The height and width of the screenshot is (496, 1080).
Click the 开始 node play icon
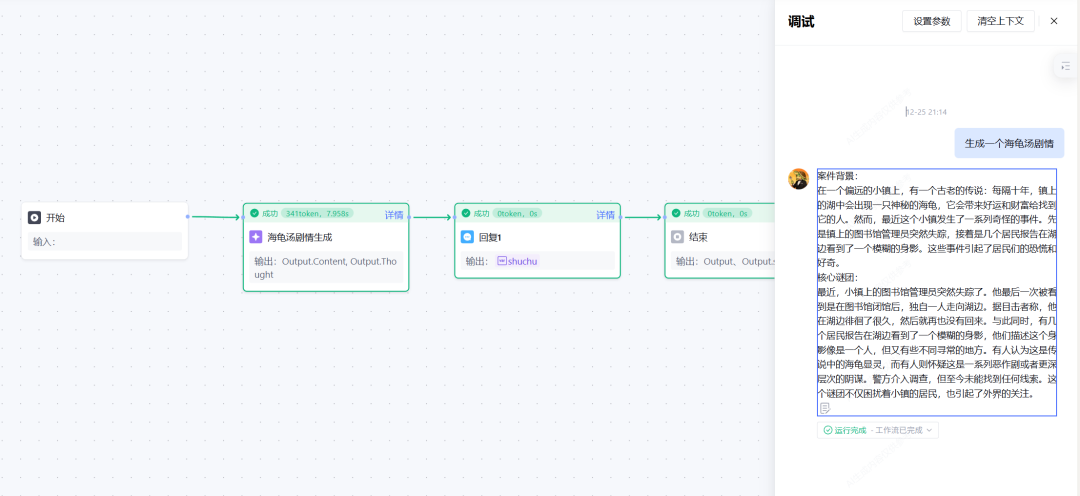tap(34, 218)
